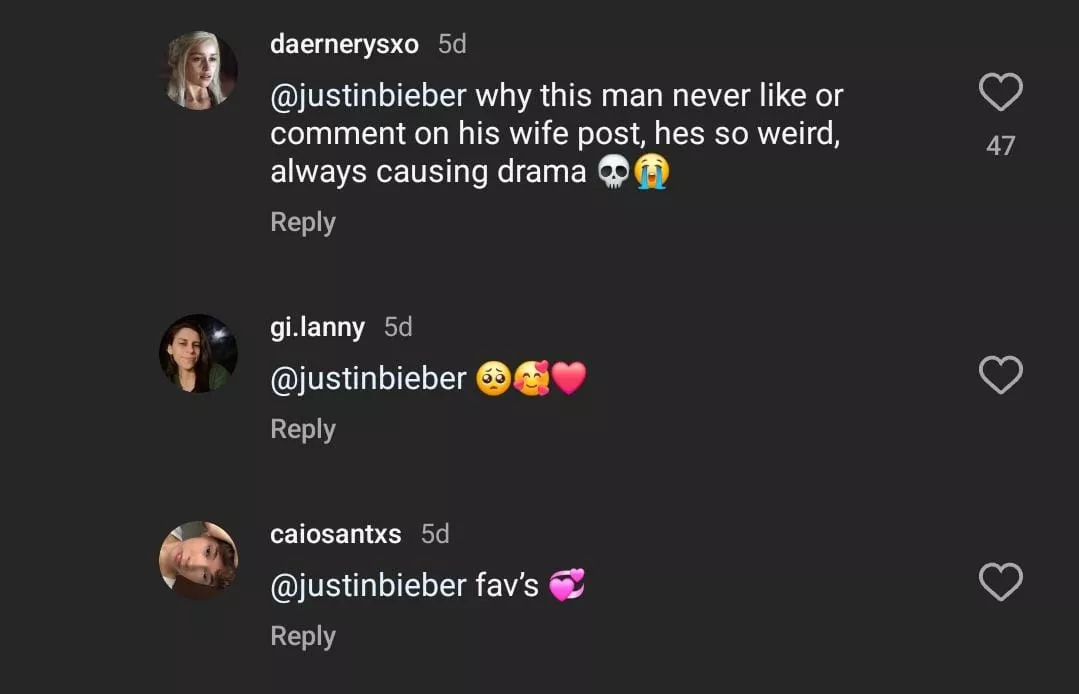Reply to daernerysxo's comment
Screen dimensions: 1079x694
pos(303,222)
